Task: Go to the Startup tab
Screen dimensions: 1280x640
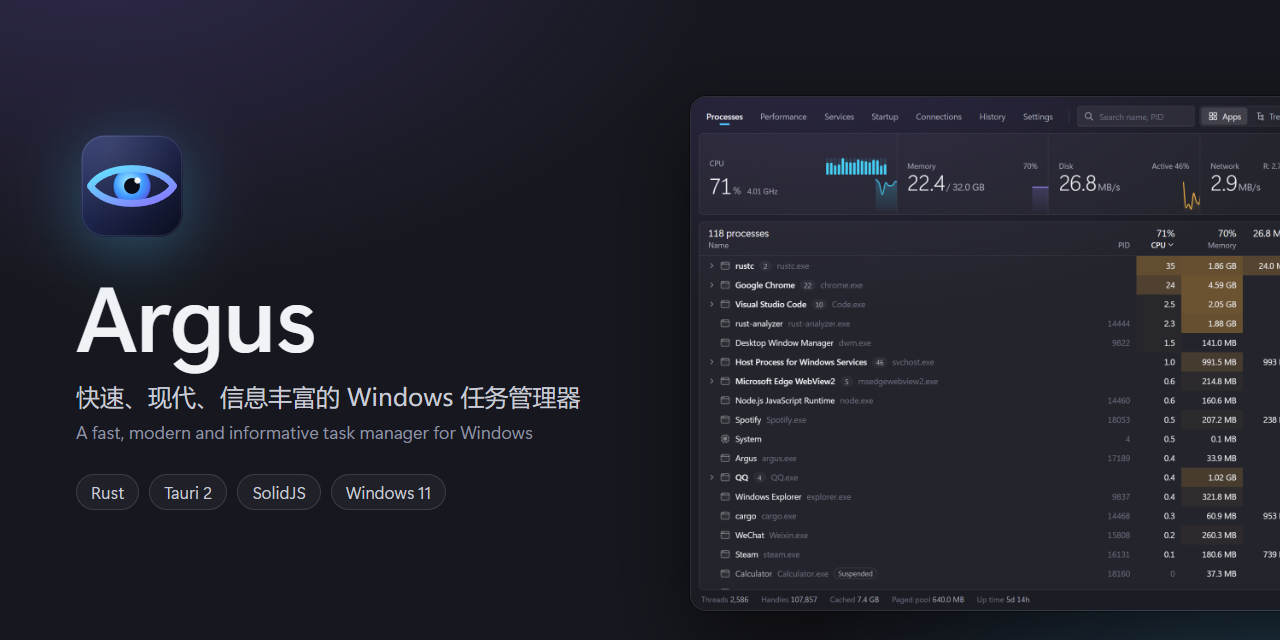Action: [885, 117]
